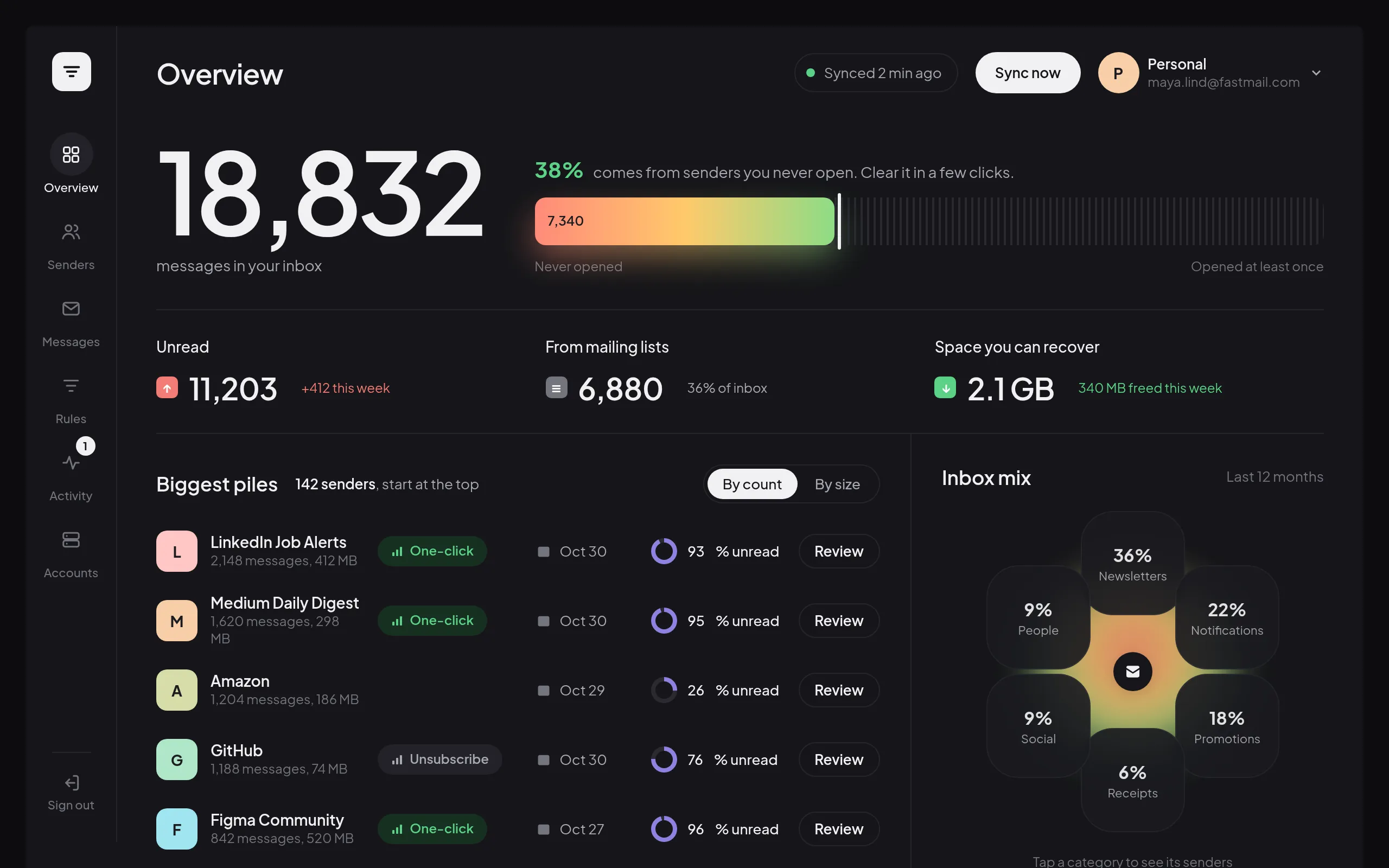Screen dimensions: 1389x868
Task: Click the app logo icon in sidebar
Action: point(71,72)
